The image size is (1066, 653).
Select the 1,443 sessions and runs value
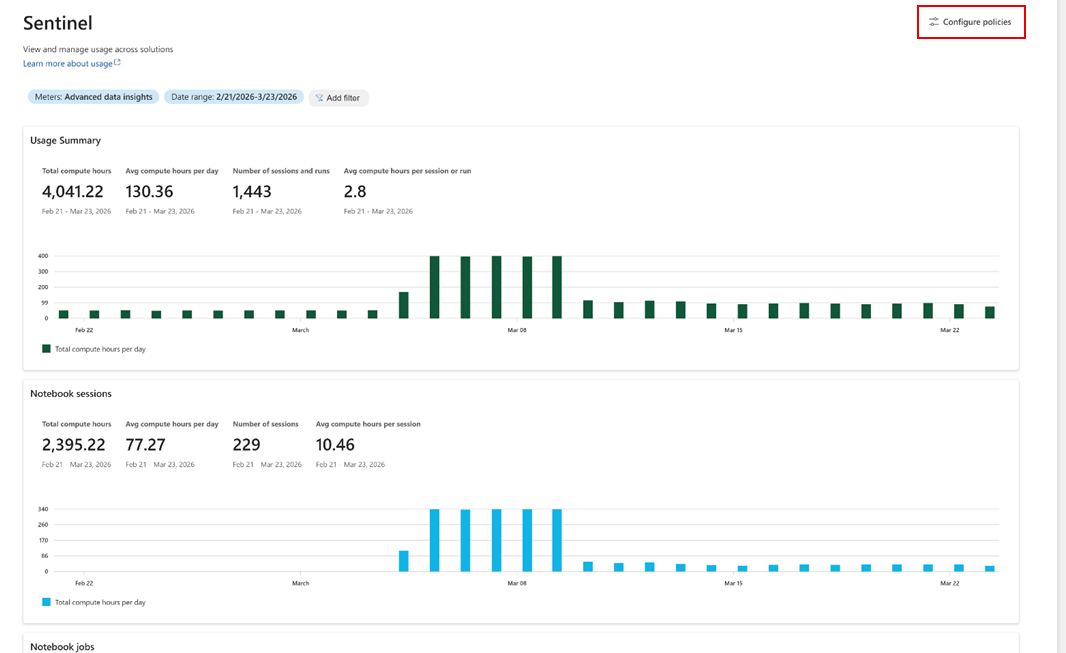252,192
